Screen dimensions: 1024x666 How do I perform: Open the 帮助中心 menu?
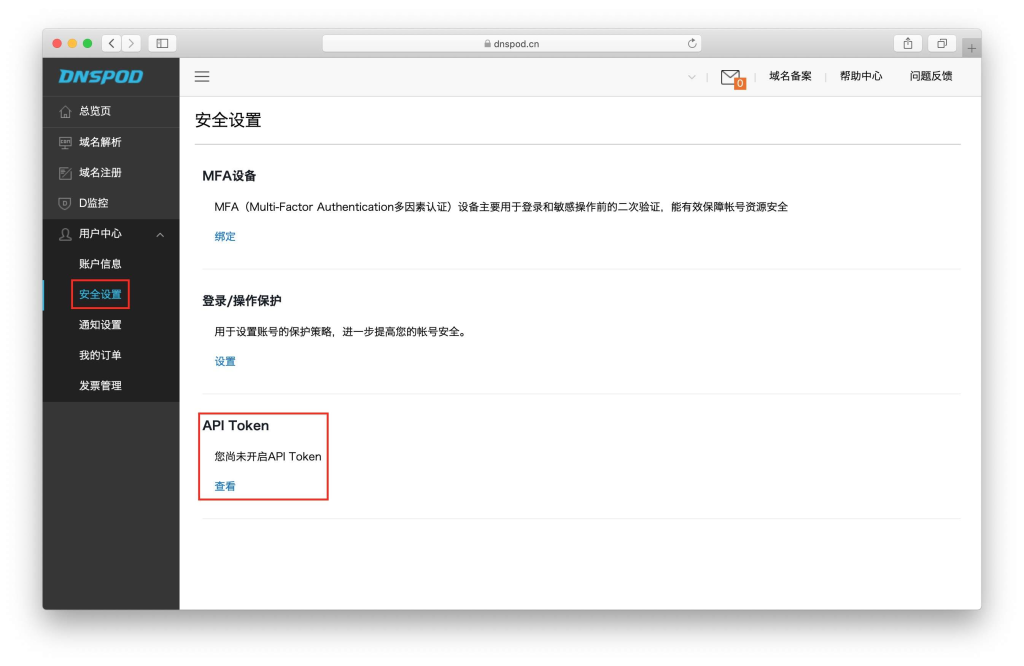tap(861, 76)
